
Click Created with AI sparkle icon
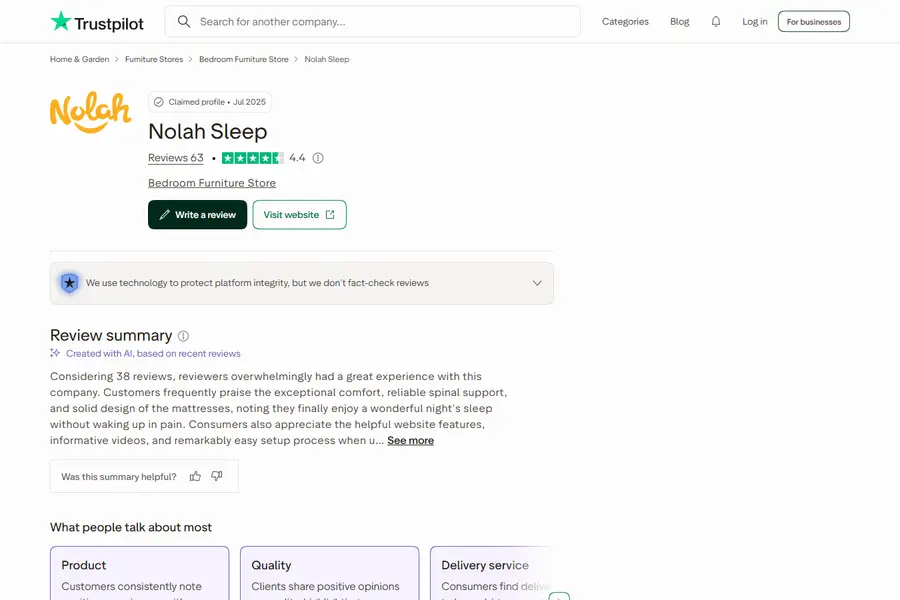pyautogui.click(x=55, y=353)
